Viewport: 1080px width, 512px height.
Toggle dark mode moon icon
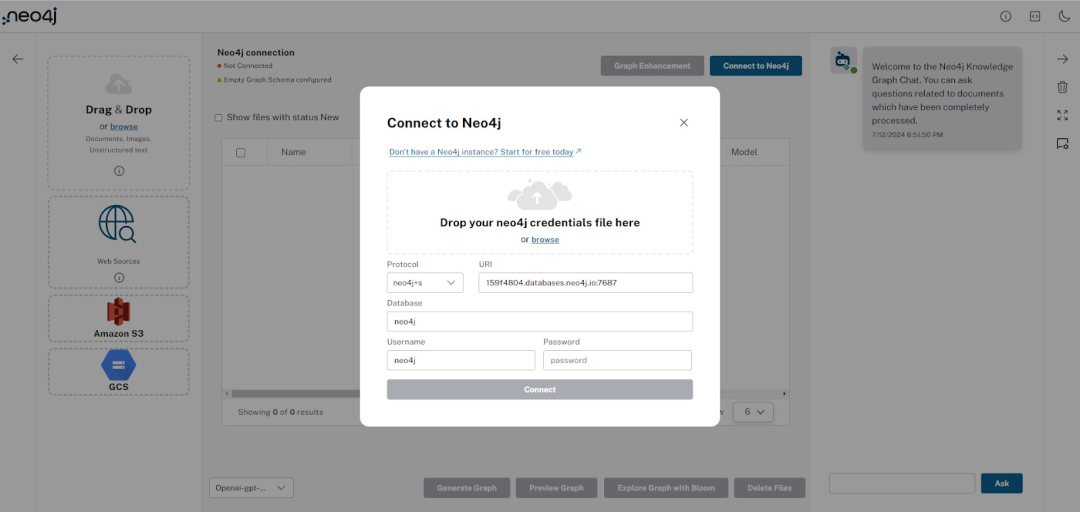pos(1064,17)
